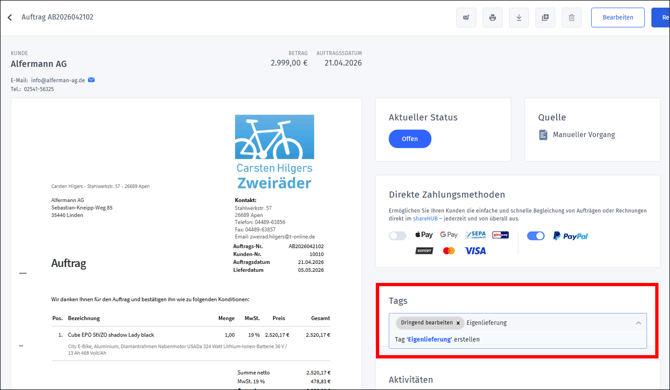Disable the PayPal toggle
Image resolution: width=670 pixels, height=390 pixels.
coord(535,236)
